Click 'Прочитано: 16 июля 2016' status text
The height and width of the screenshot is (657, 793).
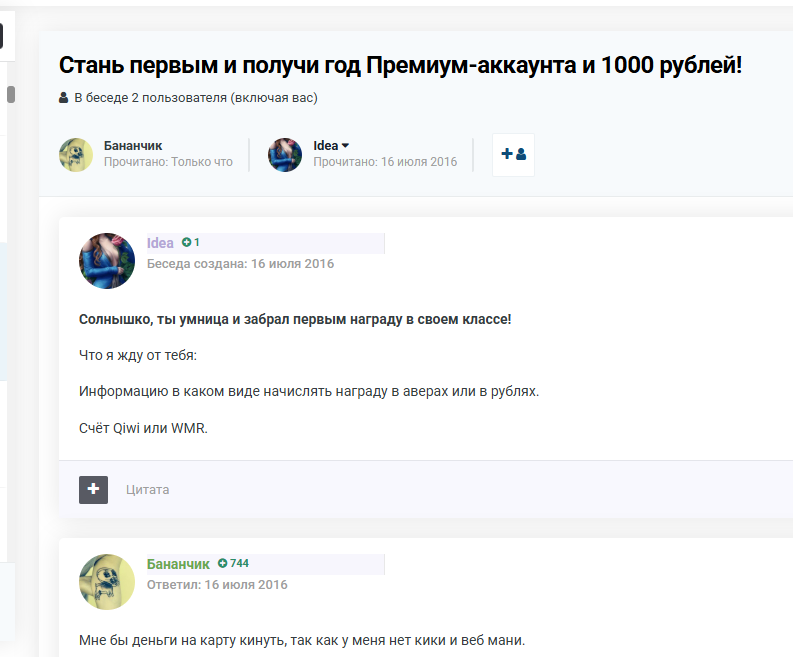click(x=385, y=162)
